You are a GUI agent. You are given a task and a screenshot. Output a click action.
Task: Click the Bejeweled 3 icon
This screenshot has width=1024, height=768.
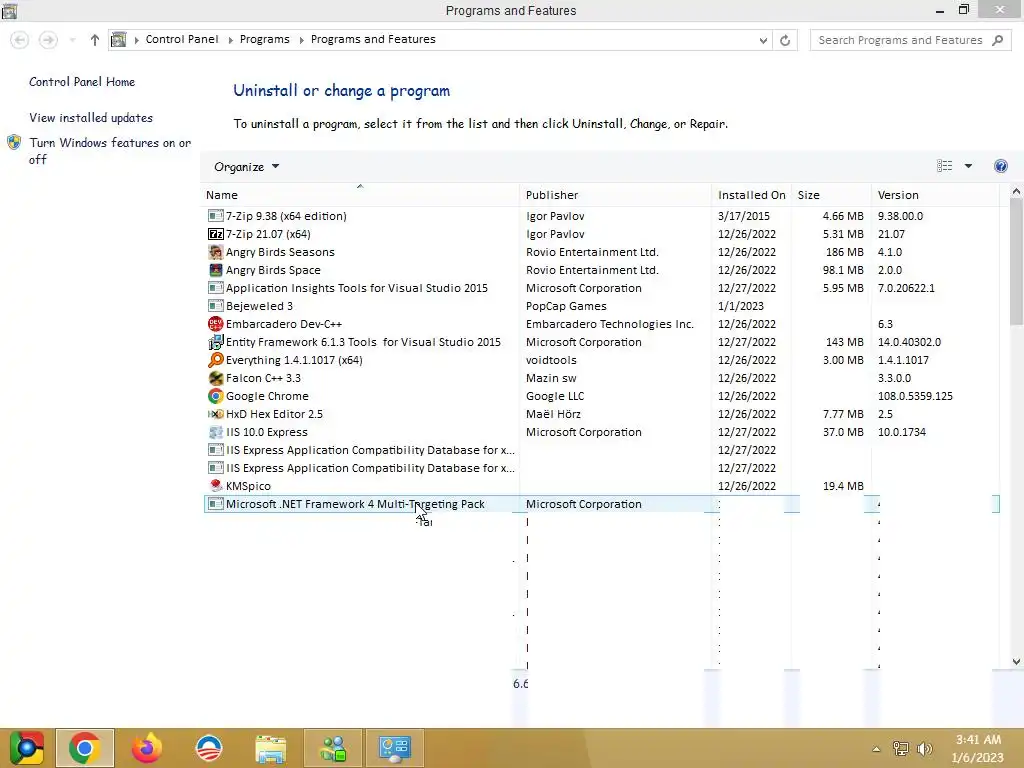click(x=216, y=306)
